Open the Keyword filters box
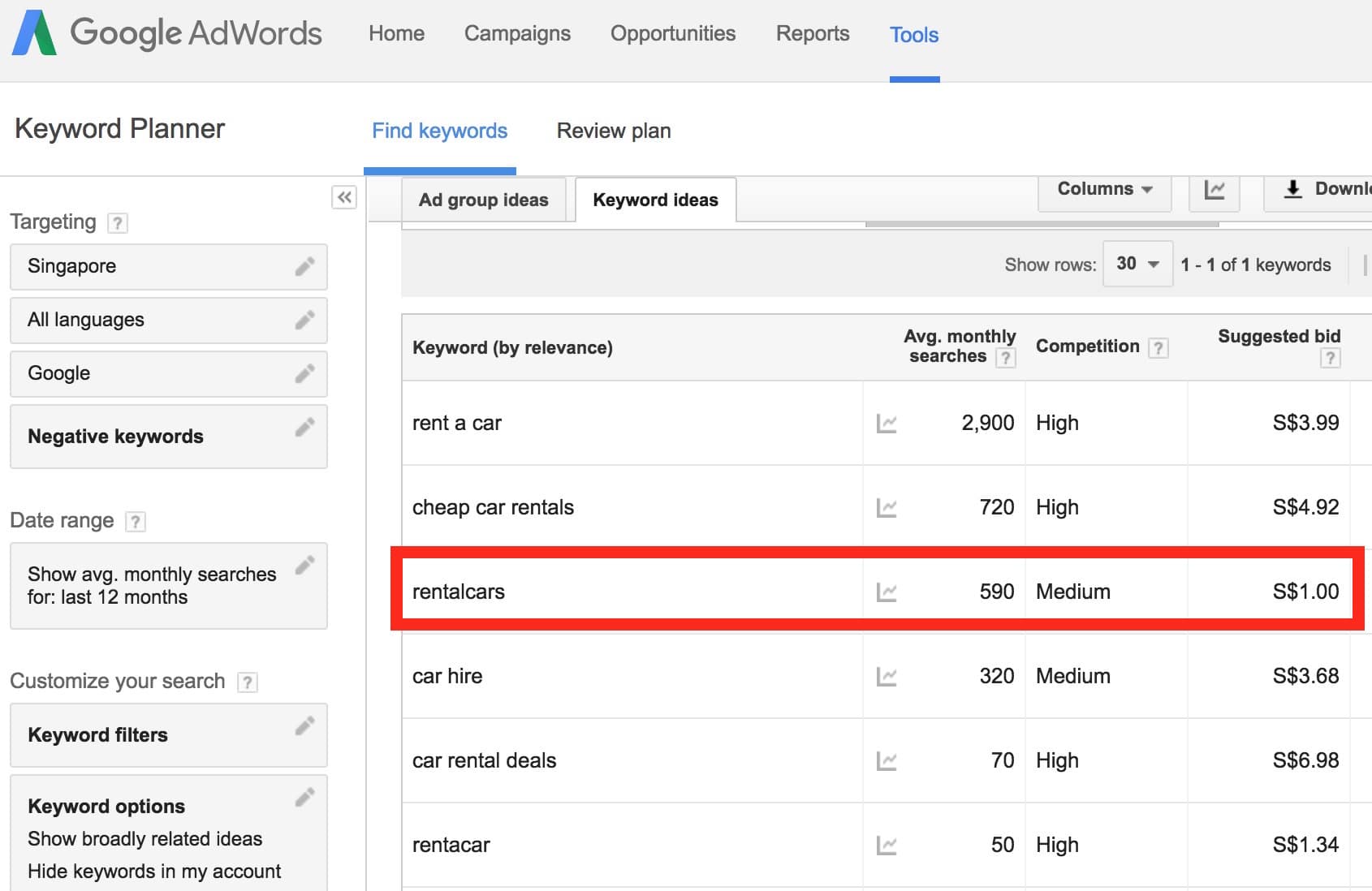Viewport: 1372px width, 891px height. (169, 735)
